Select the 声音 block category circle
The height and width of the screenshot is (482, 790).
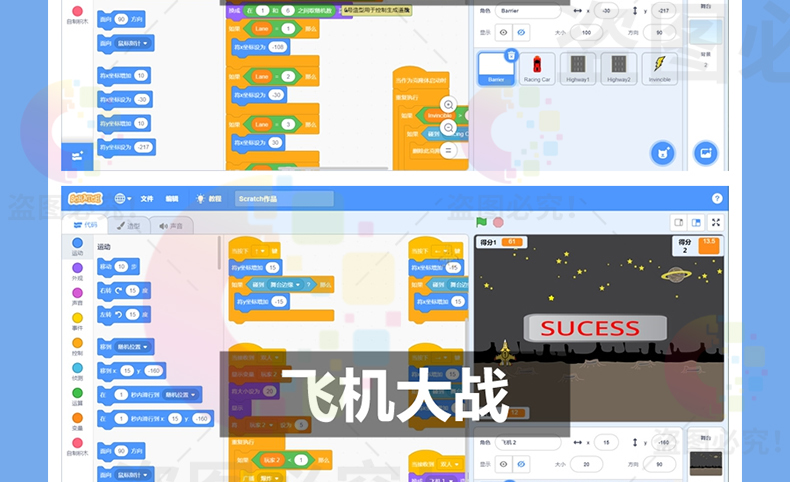pyautogui.click(x=77, y=293)
